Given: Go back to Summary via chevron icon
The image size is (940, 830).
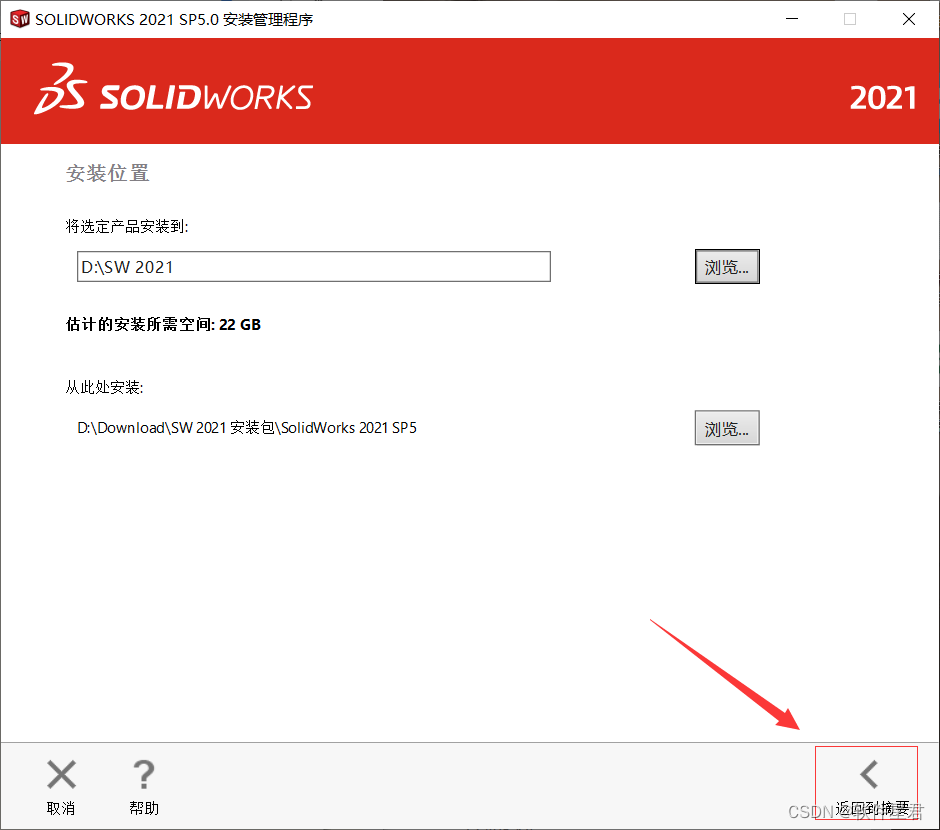Looking at the screenshot, I should coord(869,774).
